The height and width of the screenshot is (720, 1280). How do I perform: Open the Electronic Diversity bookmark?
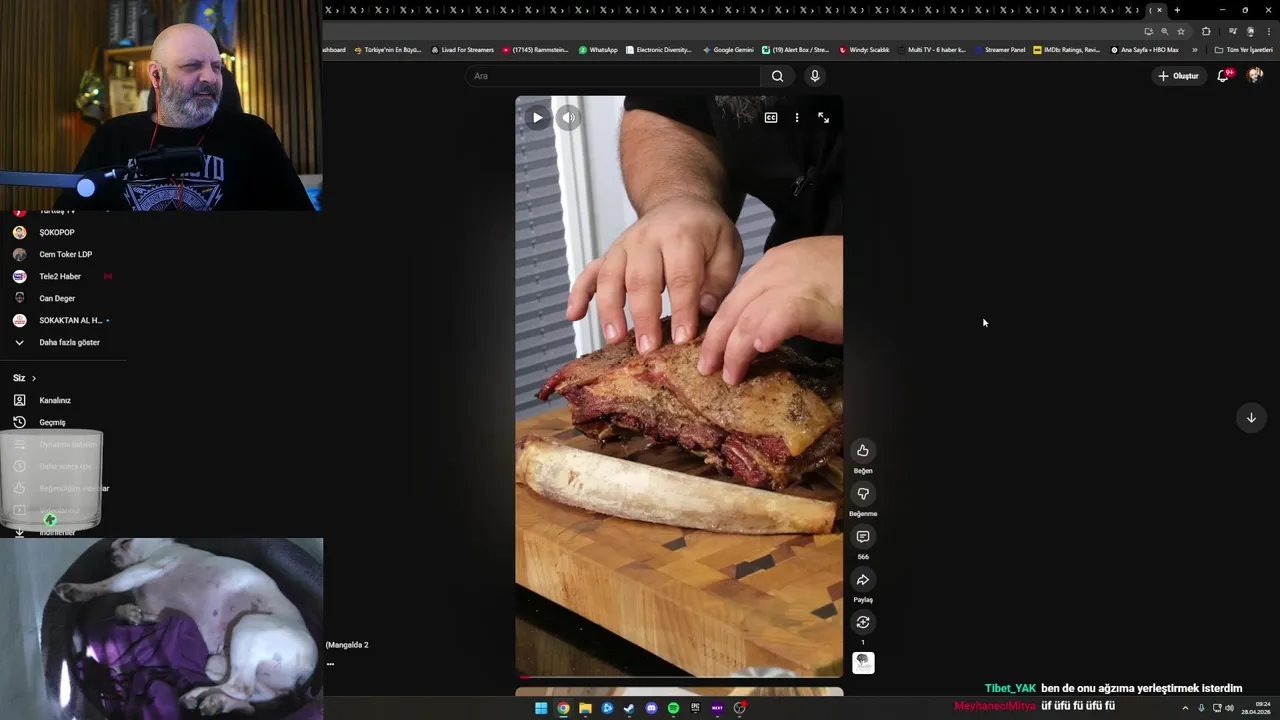[x=658, y=49]
